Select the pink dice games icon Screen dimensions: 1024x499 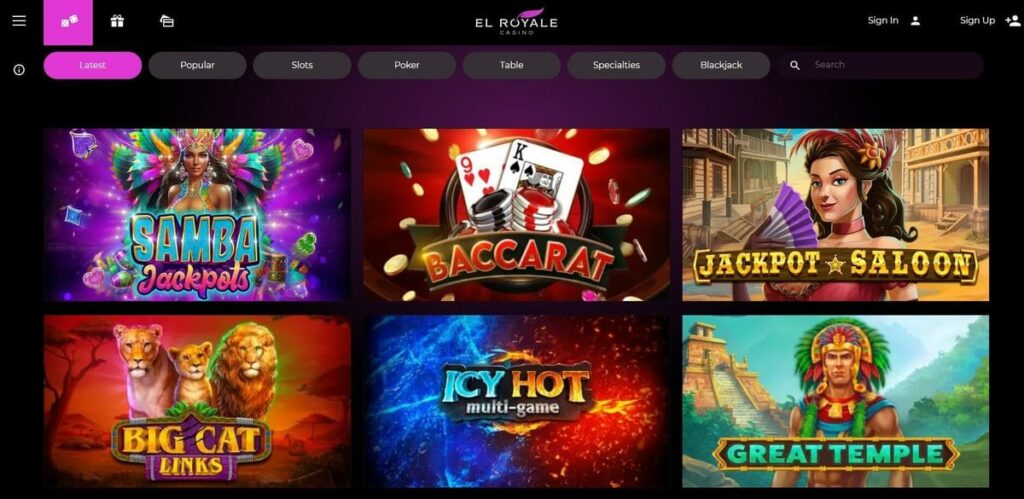coord(69,22)
